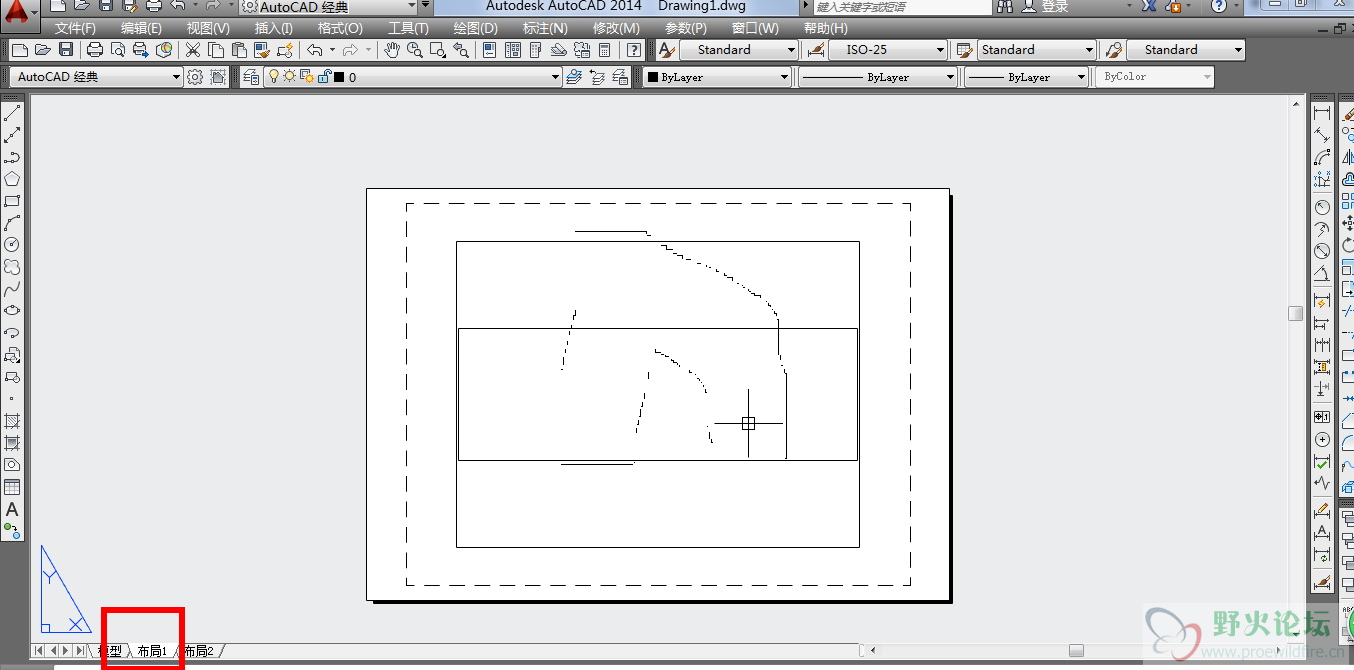The image size is (1354, 670).
Task: Select the Polyline tool
Action: point(12,158)
